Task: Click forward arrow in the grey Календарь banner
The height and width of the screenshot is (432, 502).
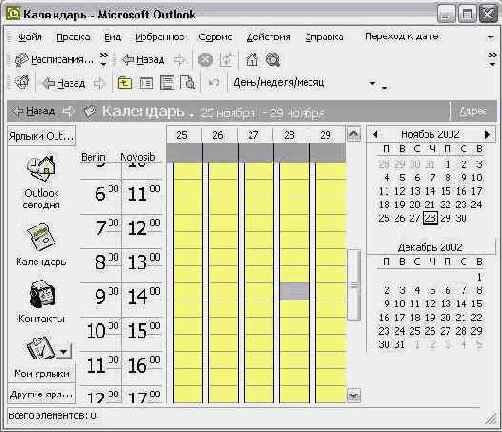Action: click(68, 111)
